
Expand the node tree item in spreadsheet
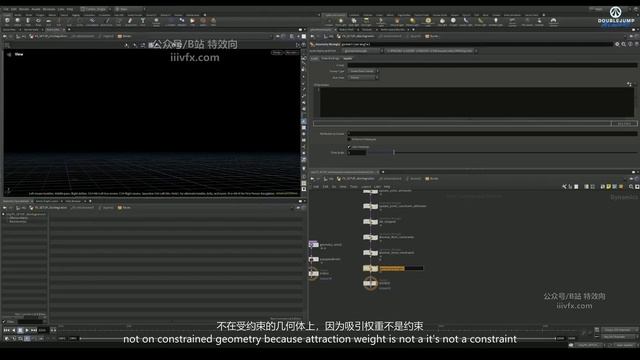tap(4, 214)
